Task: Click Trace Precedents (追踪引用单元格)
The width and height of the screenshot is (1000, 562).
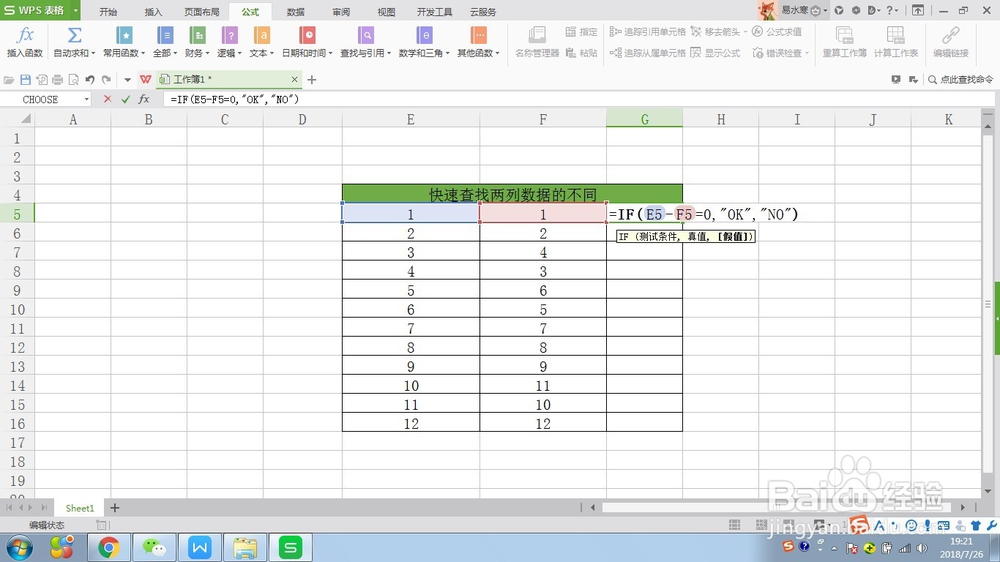Action: 647,31
